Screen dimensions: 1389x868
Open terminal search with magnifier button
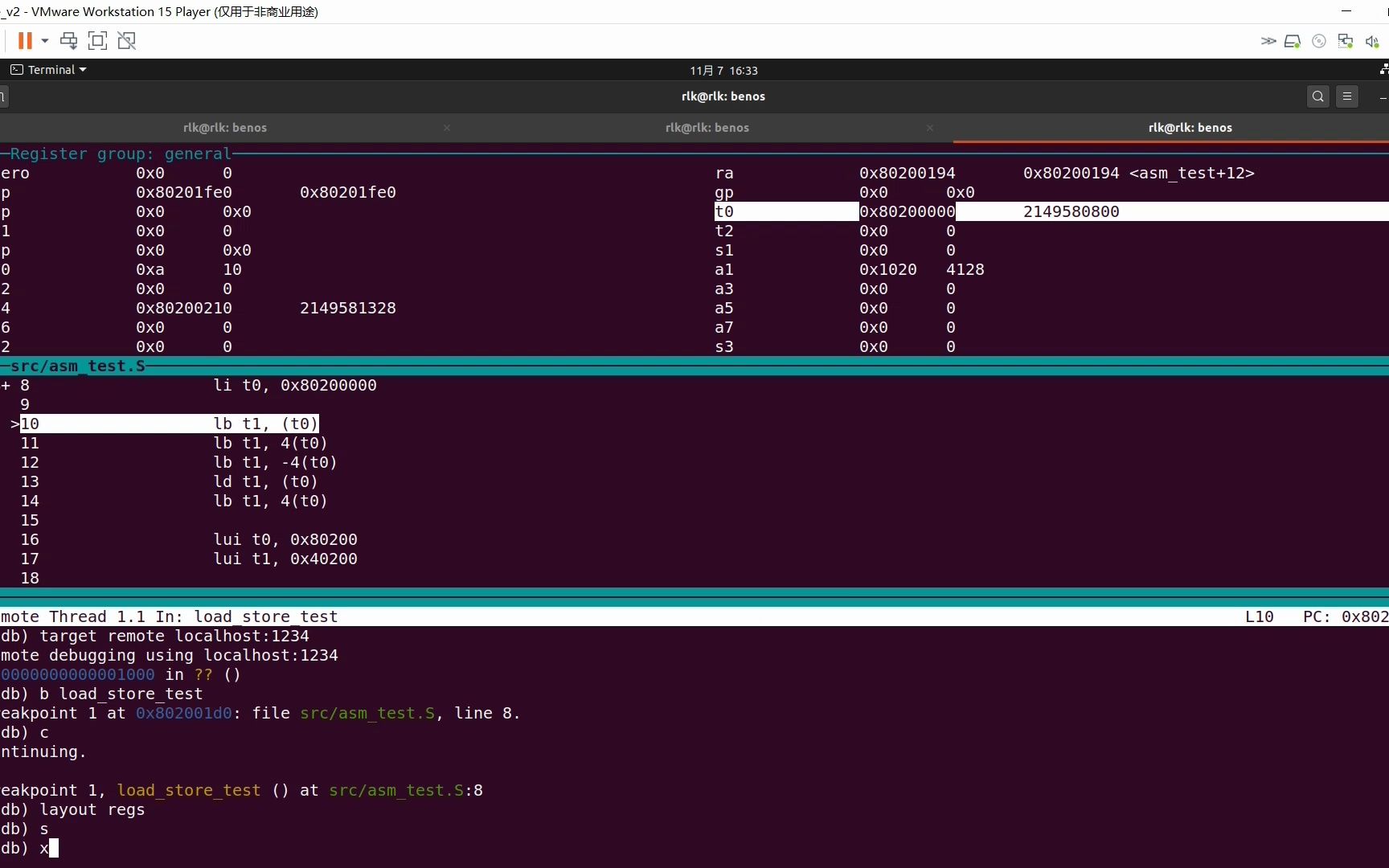(1318, 96)
